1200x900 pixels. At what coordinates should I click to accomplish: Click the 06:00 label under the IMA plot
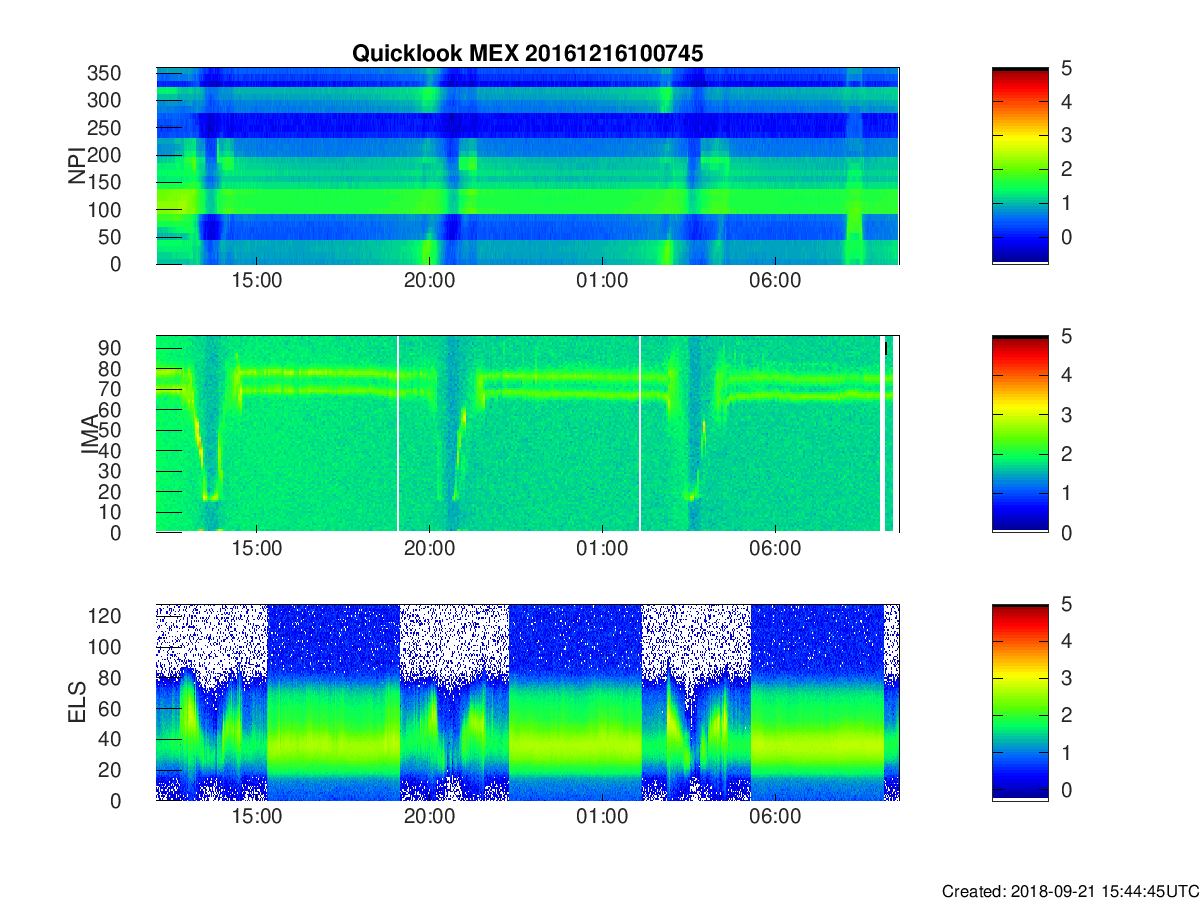point(775,549)
